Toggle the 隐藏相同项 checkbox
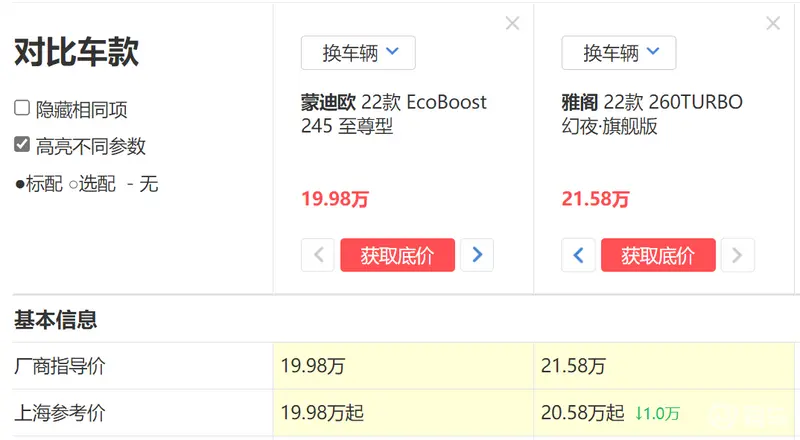Viewport: 800px width, 440px height. 22,109
